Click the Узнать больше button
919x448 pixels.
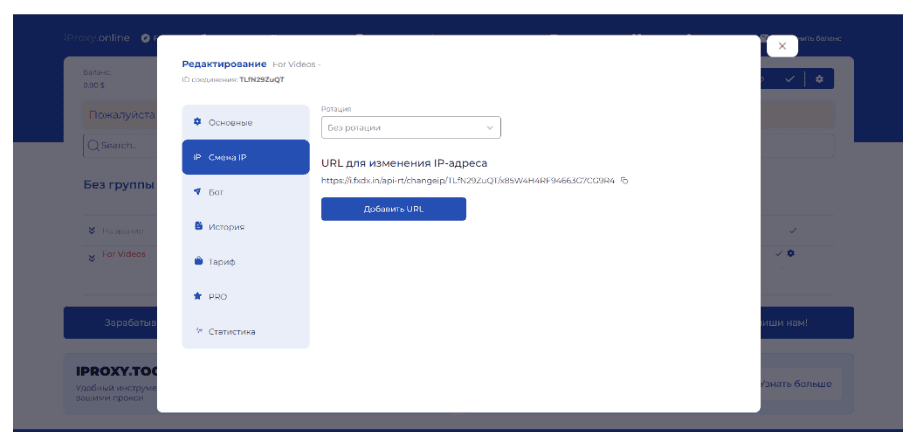click(798, 383)
